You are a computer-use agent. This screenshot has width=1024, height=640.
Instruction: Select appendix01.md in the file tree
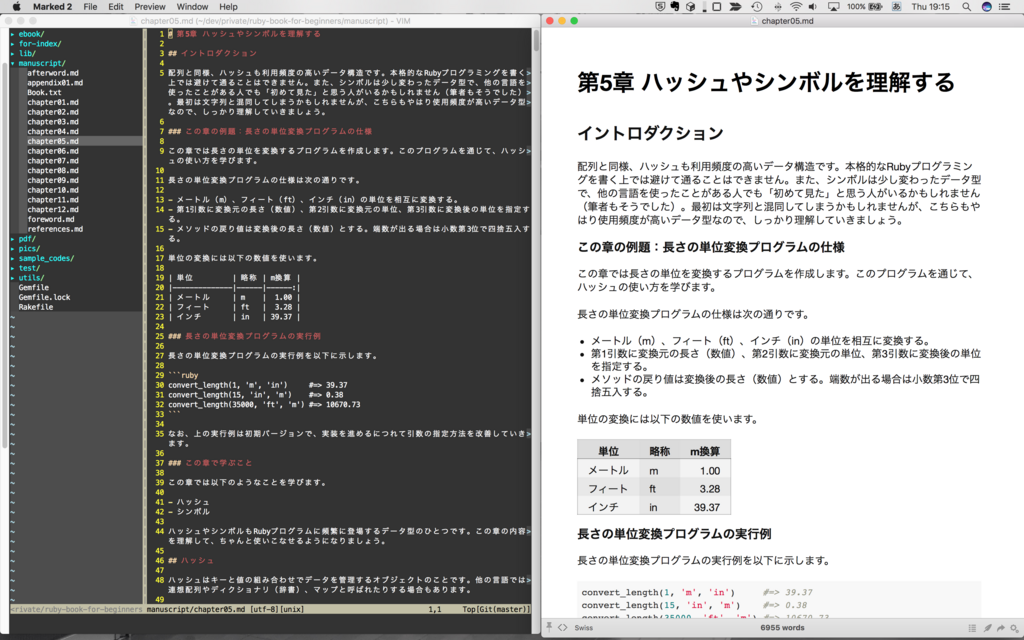pyautogui.click(x=55, y=83)
